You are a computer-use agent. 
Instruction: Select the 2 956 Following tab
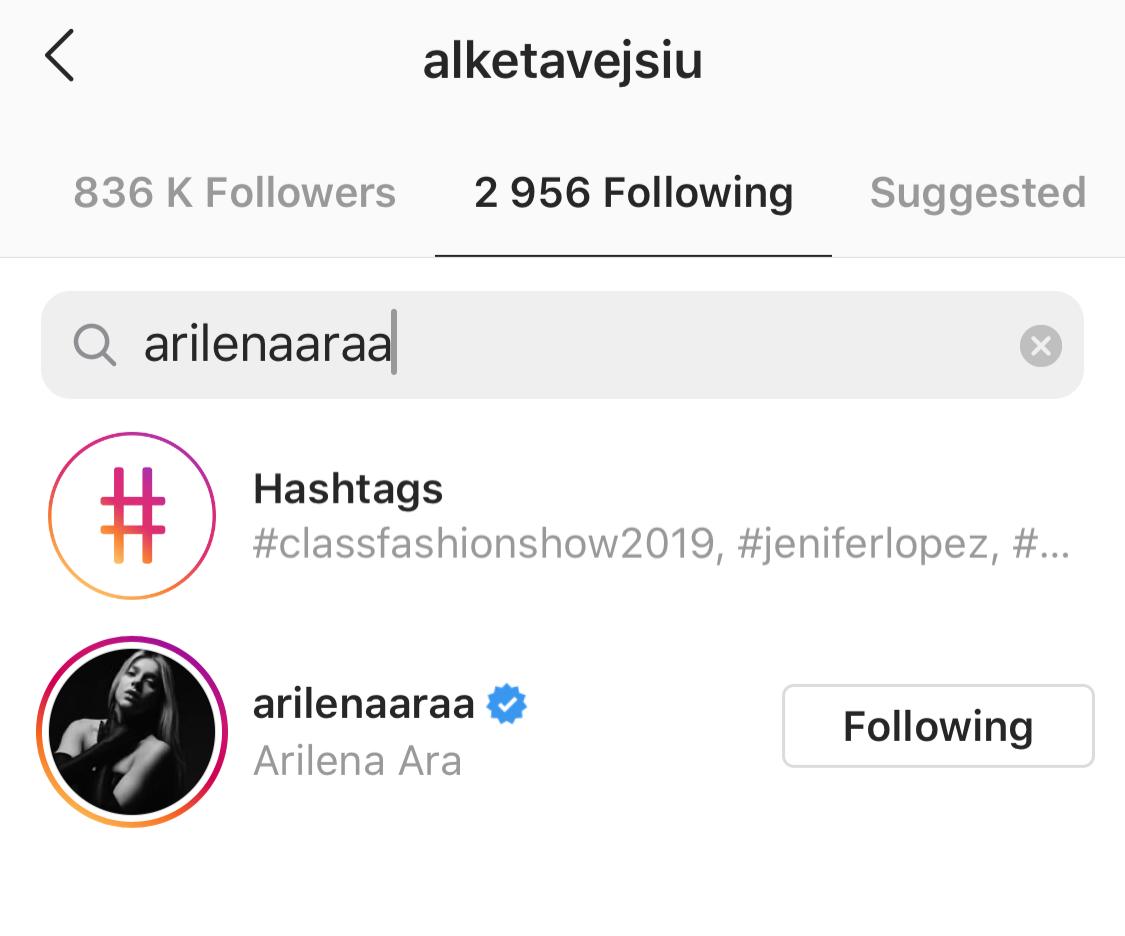pos(634,194)
